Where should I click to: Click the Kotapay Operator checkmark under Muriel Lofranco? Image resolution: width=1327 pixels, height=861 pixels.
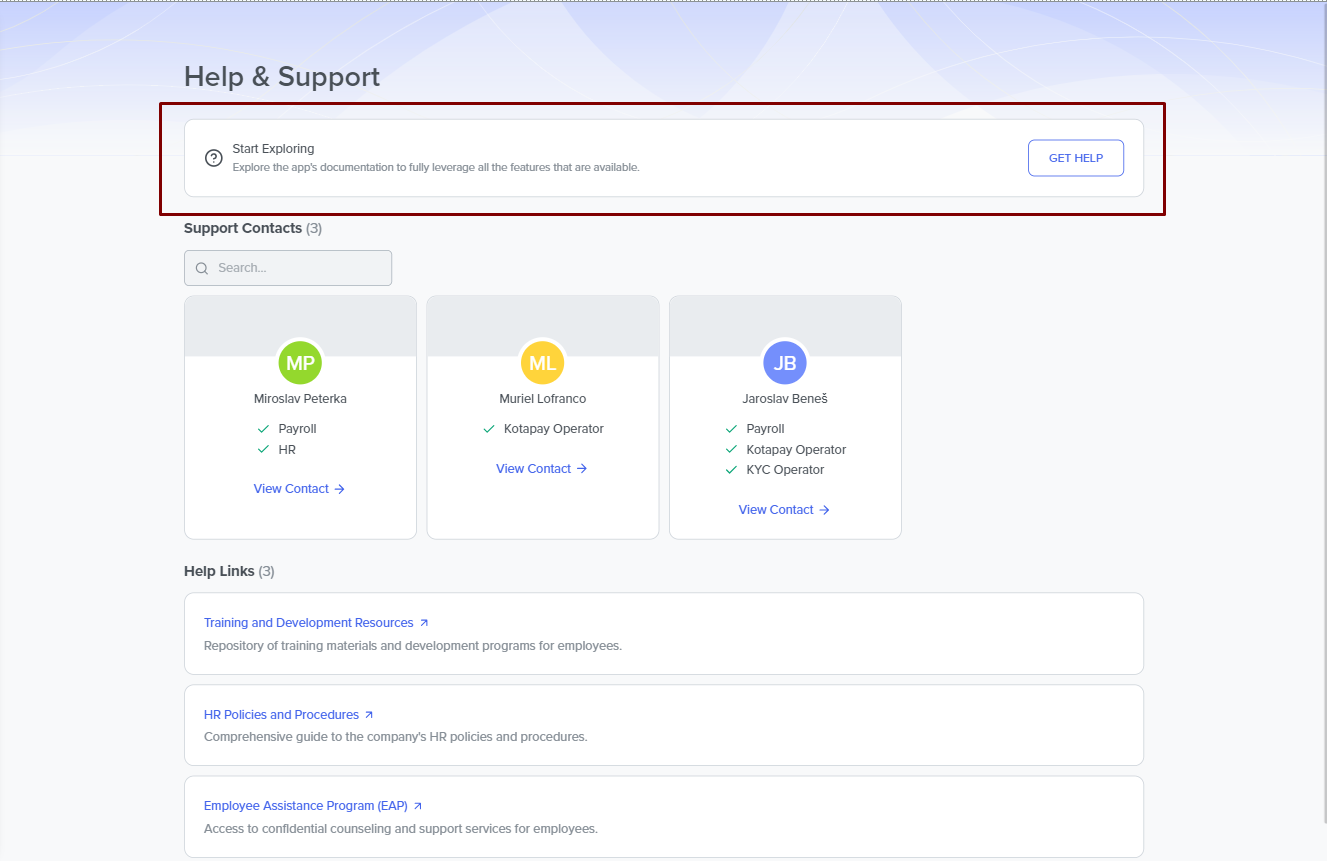coord(489,429)
